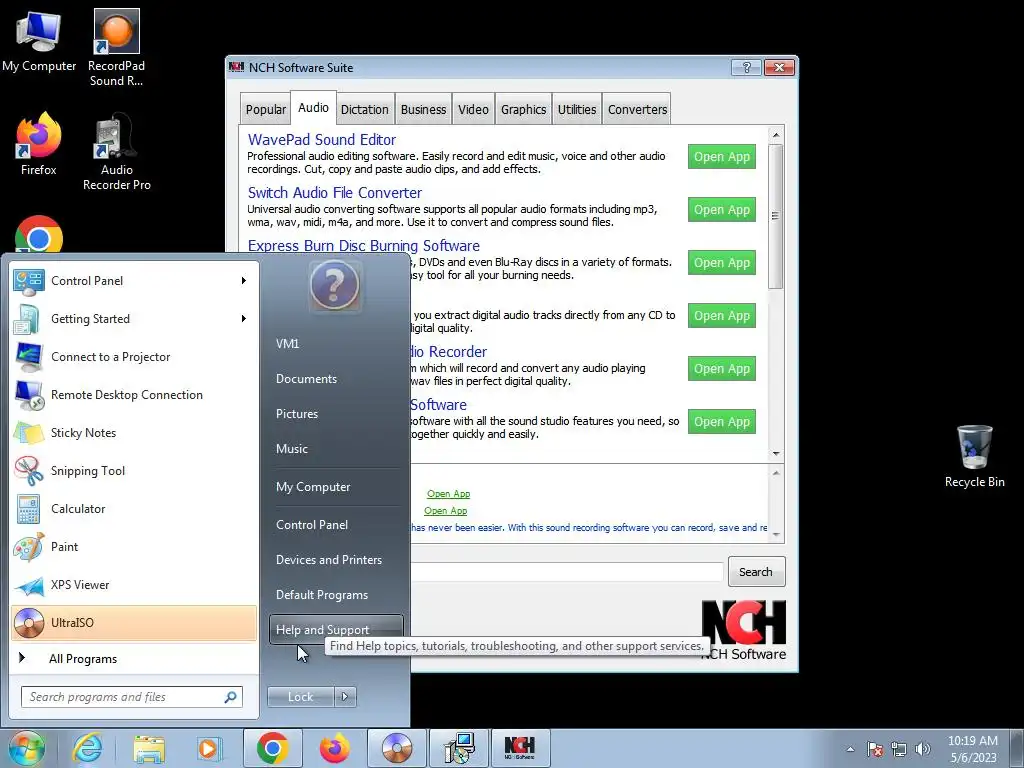Expand the Getting Started submenu arrow
Screen dimensions: 1024x768
point(244,319)
